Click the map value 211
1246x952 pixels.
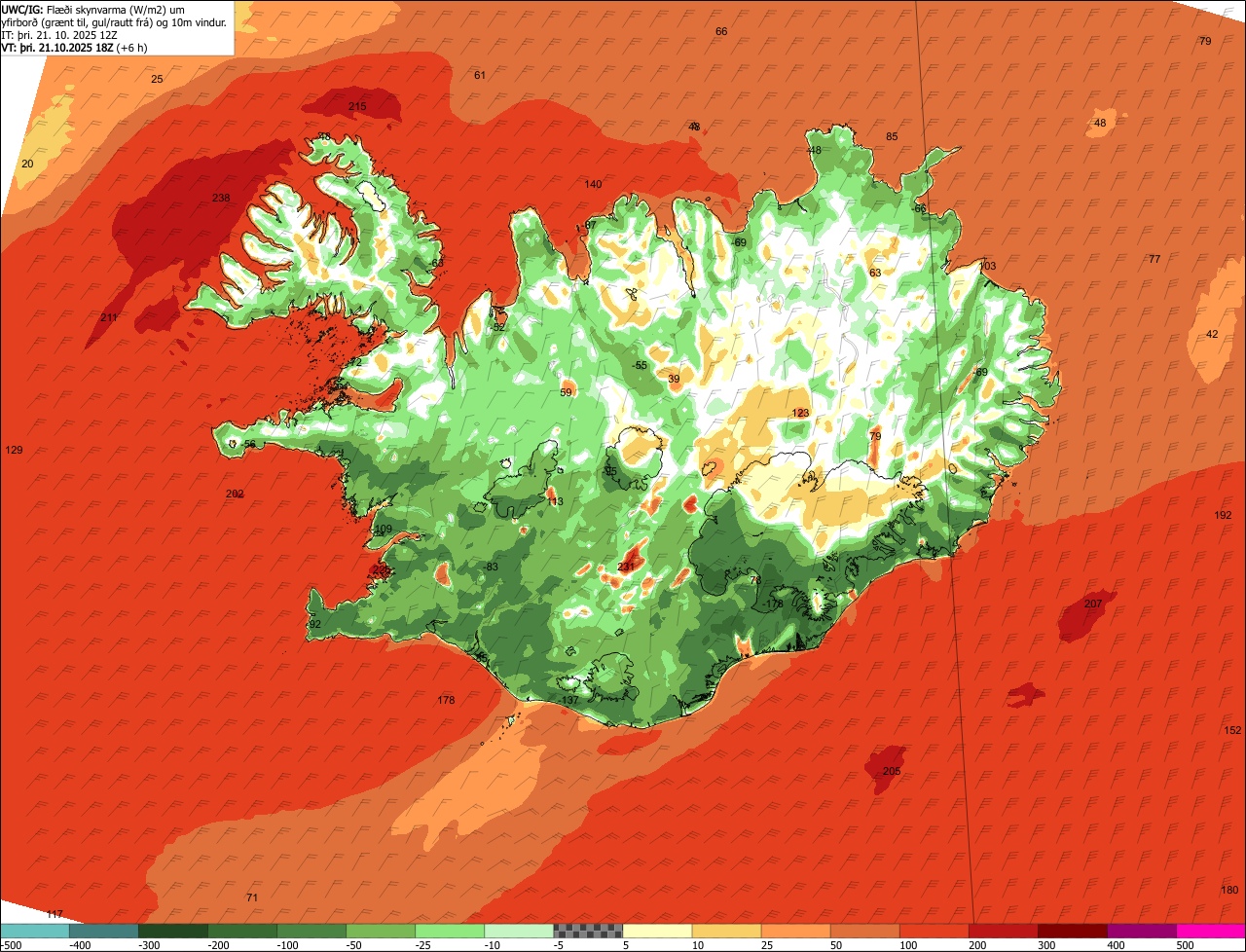pyautogui.click(x=109, y=318)
